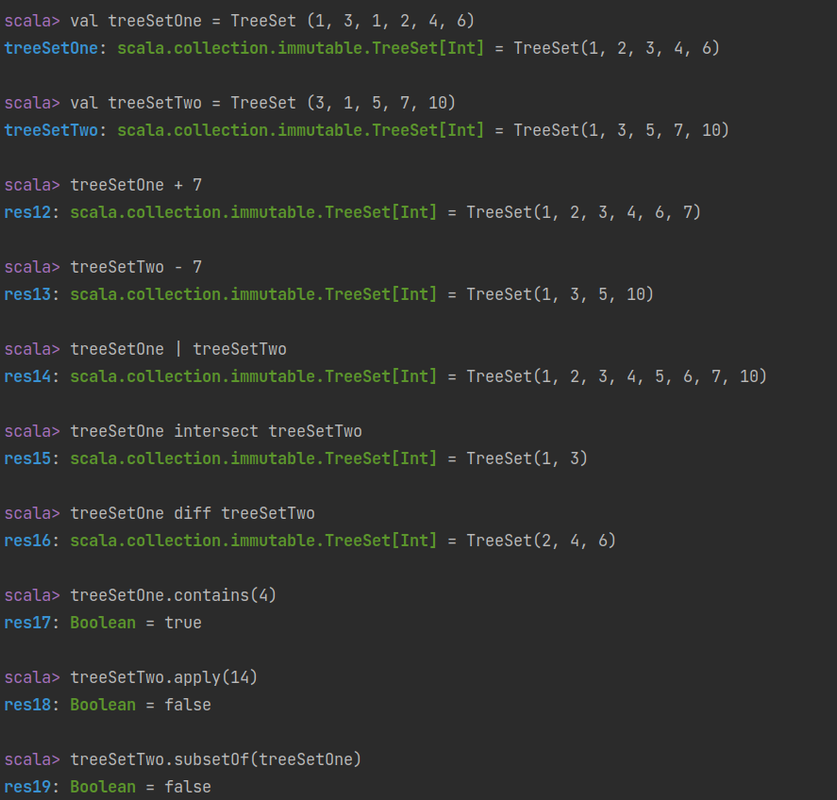Click the treeSetOne.contains(4) command
Screen dimensions: 837x800
pos(173,596)
